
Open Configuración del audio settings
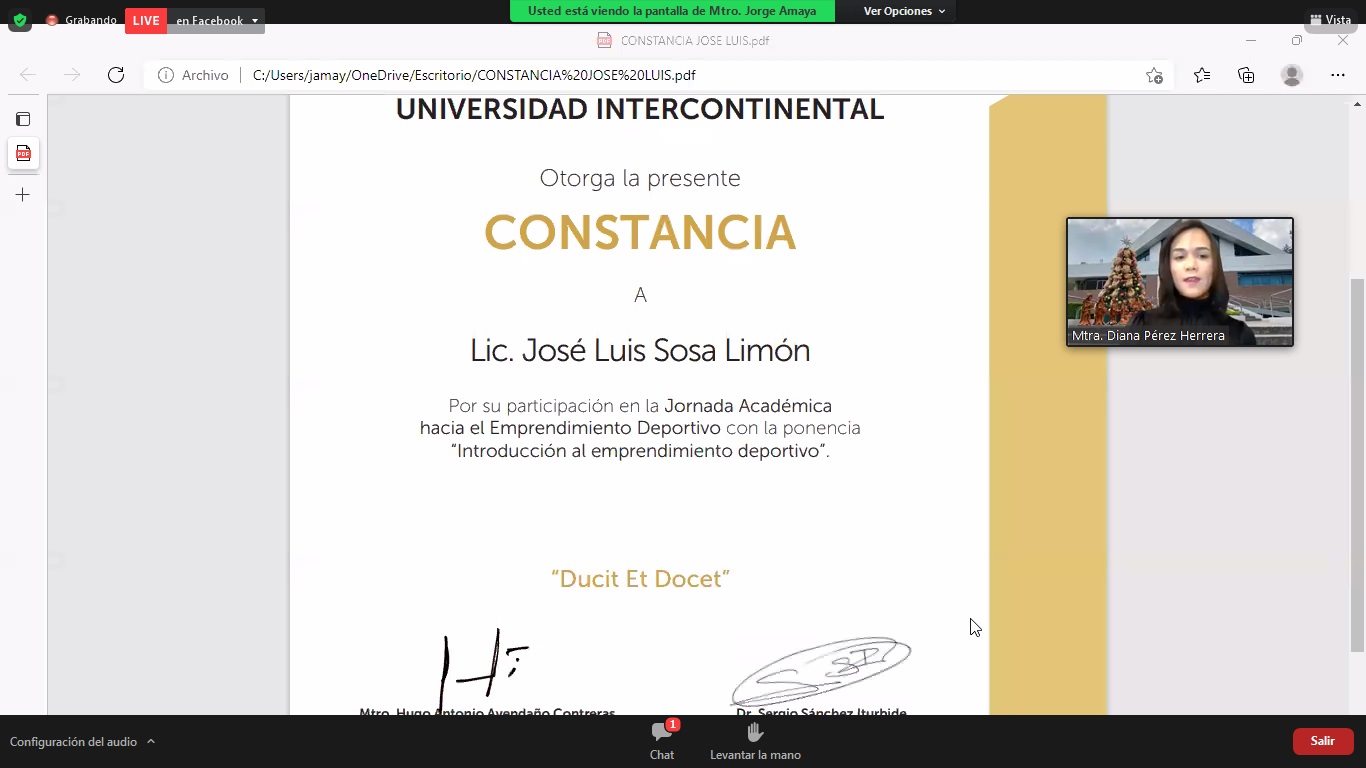[x=73, y=742]
